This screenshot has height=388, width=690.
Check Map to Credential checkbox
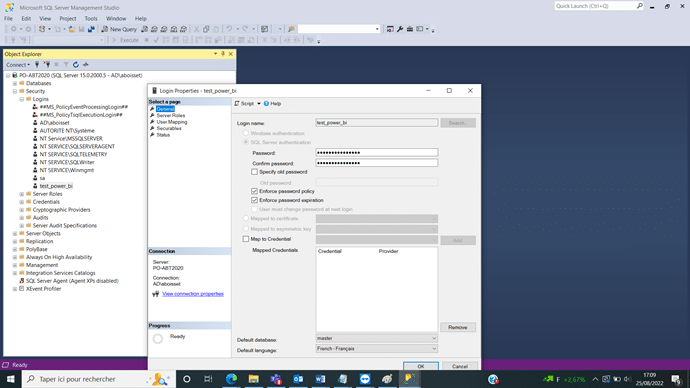coord(246,239)
